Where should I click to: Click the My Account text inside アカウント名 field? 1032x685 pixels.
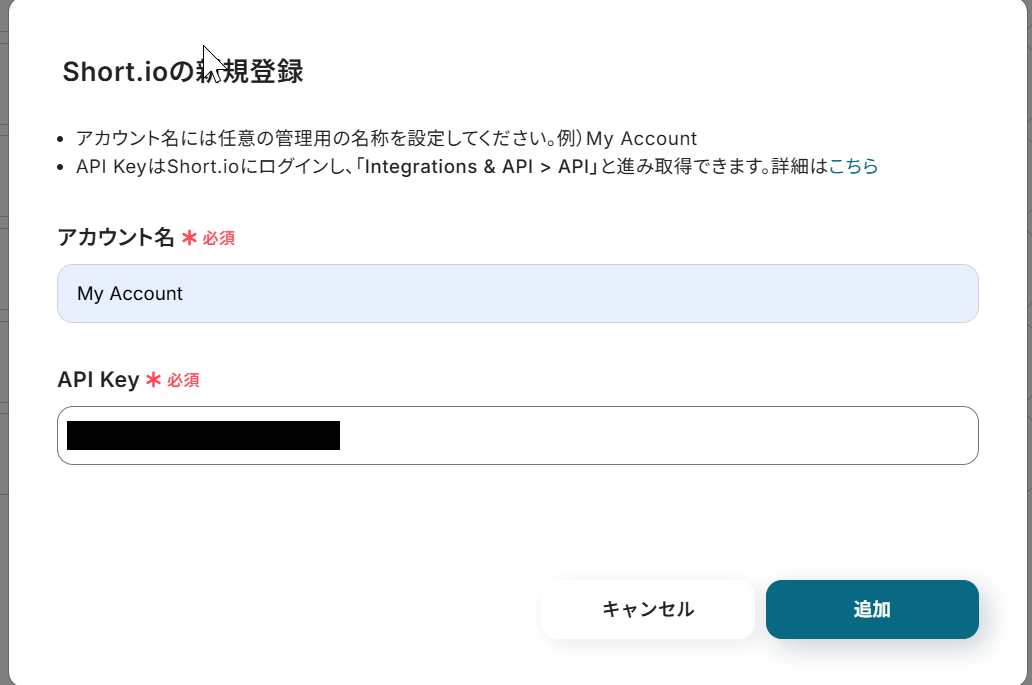[x=130, y=294]
